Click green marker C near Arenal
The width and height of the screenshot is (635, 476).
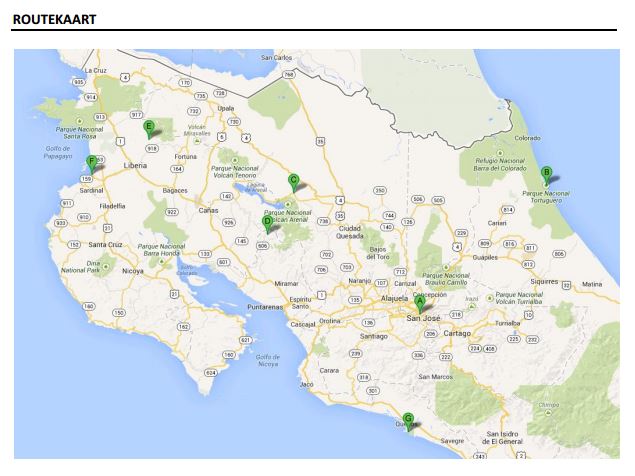(294, 183)
